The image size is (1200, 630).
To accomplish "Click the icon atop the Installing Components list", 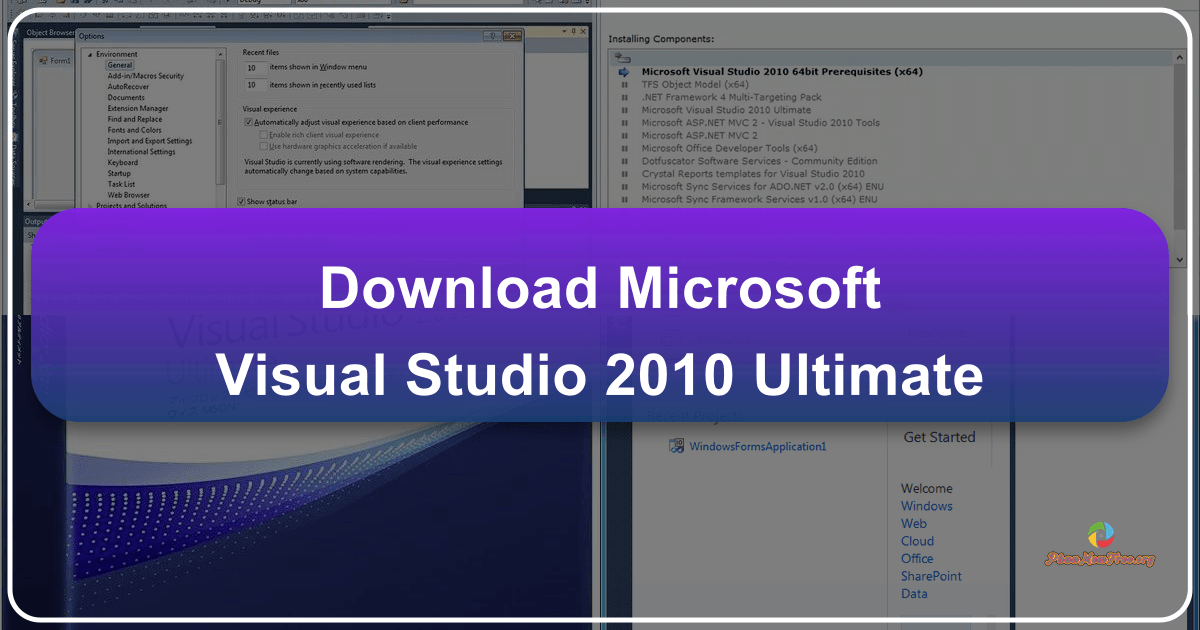I will coord(623,57).
